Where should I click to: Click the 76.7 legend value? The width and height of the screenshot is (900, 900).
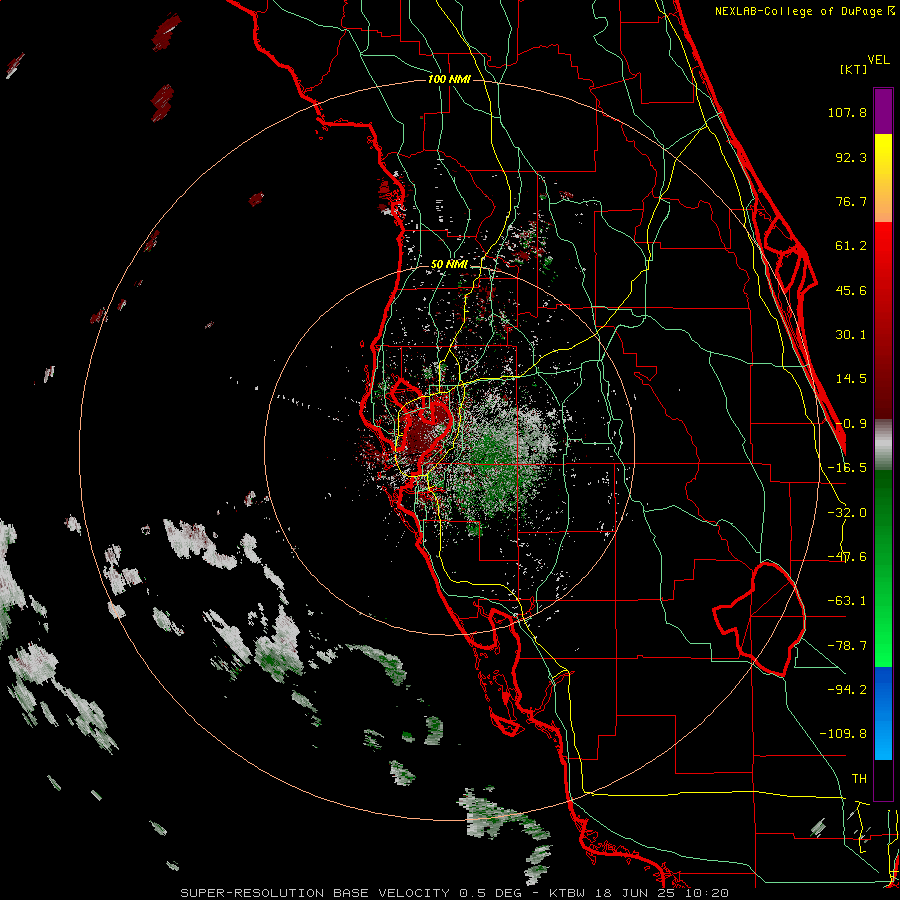tap(851, 201)
